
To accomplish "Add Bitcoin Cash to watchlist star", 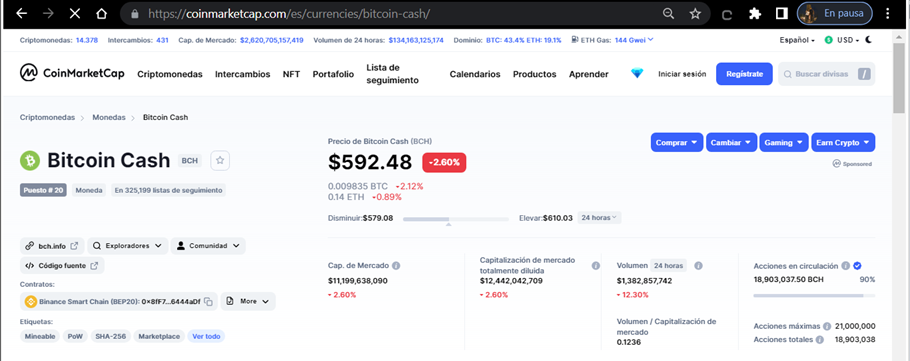I will pyautogui.click(x=220, y=161).
